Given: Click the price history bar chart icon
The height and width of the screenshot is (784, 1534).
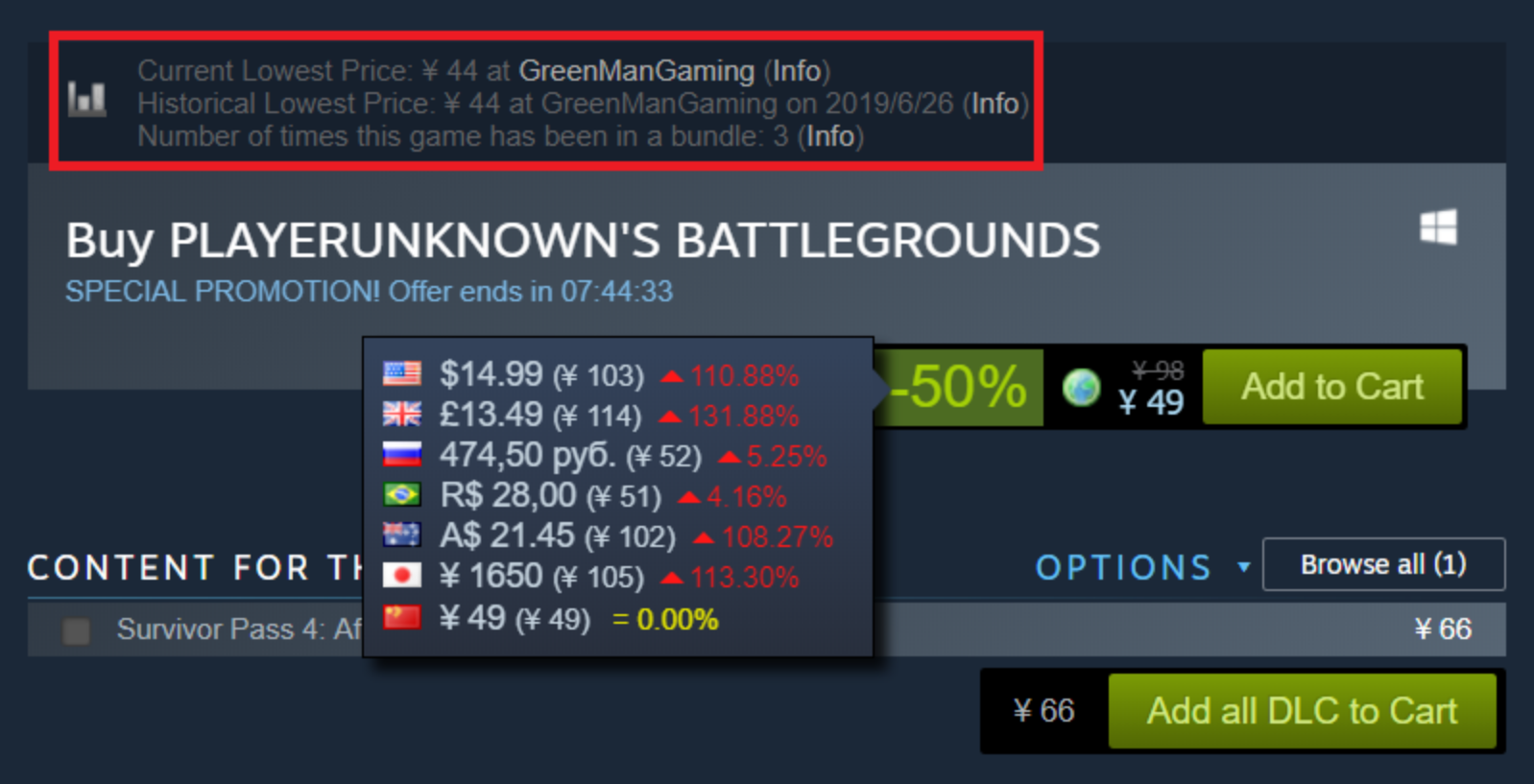Looking at the screenshot, I should click(86, 98).
